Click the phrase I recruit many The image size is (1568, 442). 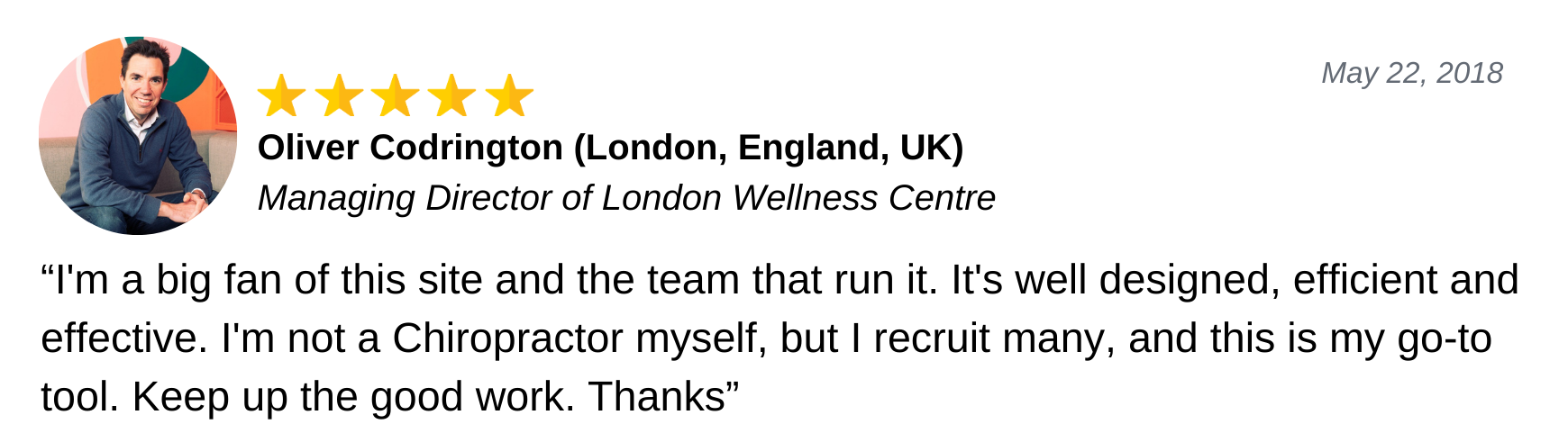980,339
